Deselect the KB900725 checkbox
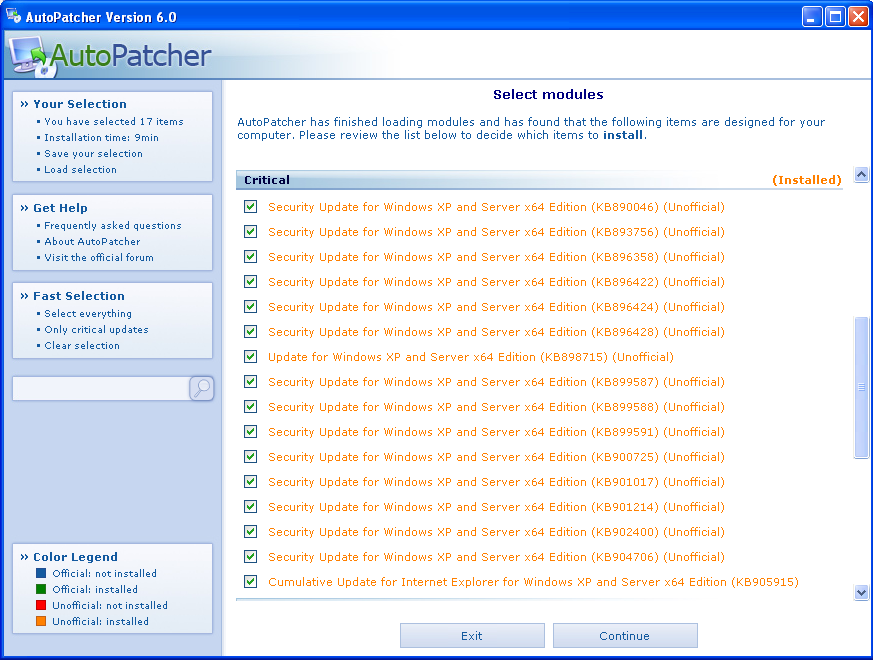Image resolution: width=873 pixels, height=660 pixels. 251,457
